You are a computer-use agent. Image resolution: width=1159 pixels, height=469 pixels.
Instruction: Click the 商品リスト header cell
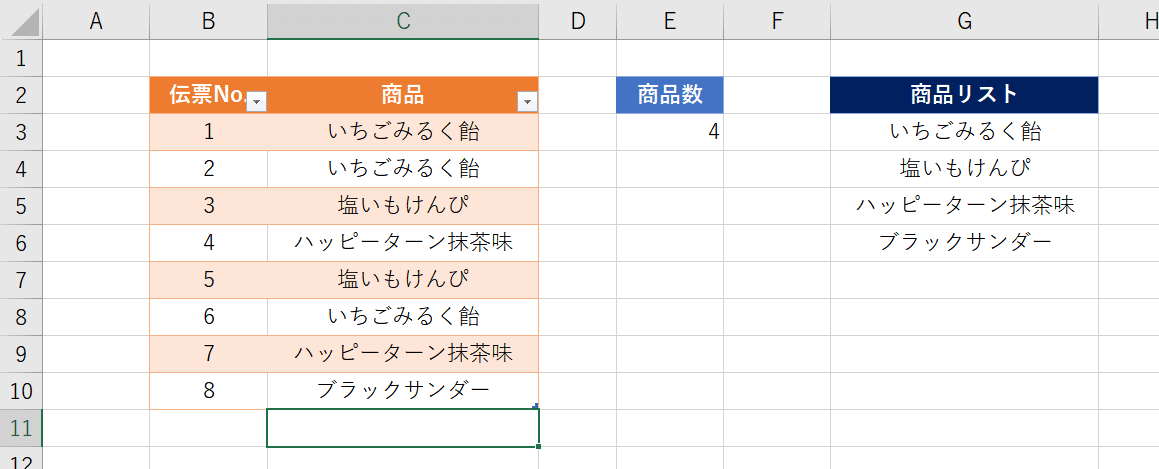[964, 95]
